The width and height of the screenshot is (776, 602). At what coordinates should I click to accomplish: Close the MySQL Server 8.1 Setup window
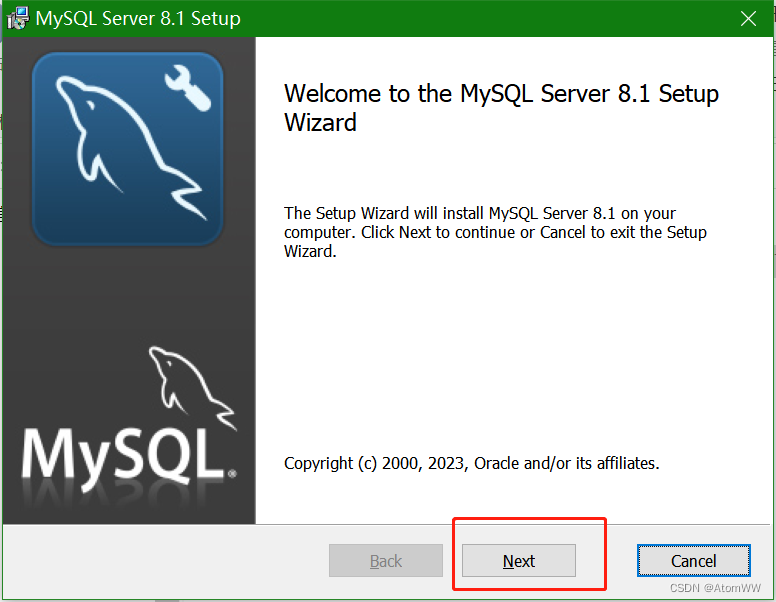pyautogui.click(x=748, y=19)
